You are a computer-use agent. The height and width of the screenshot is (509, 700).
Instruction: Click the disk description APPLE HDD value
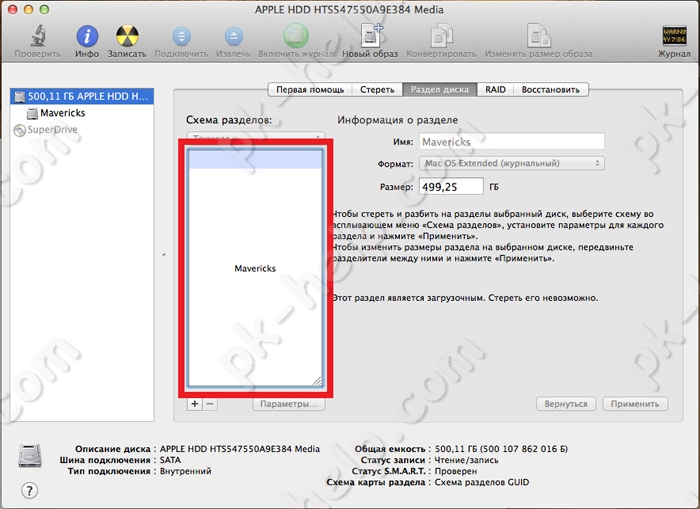(240, 449)
